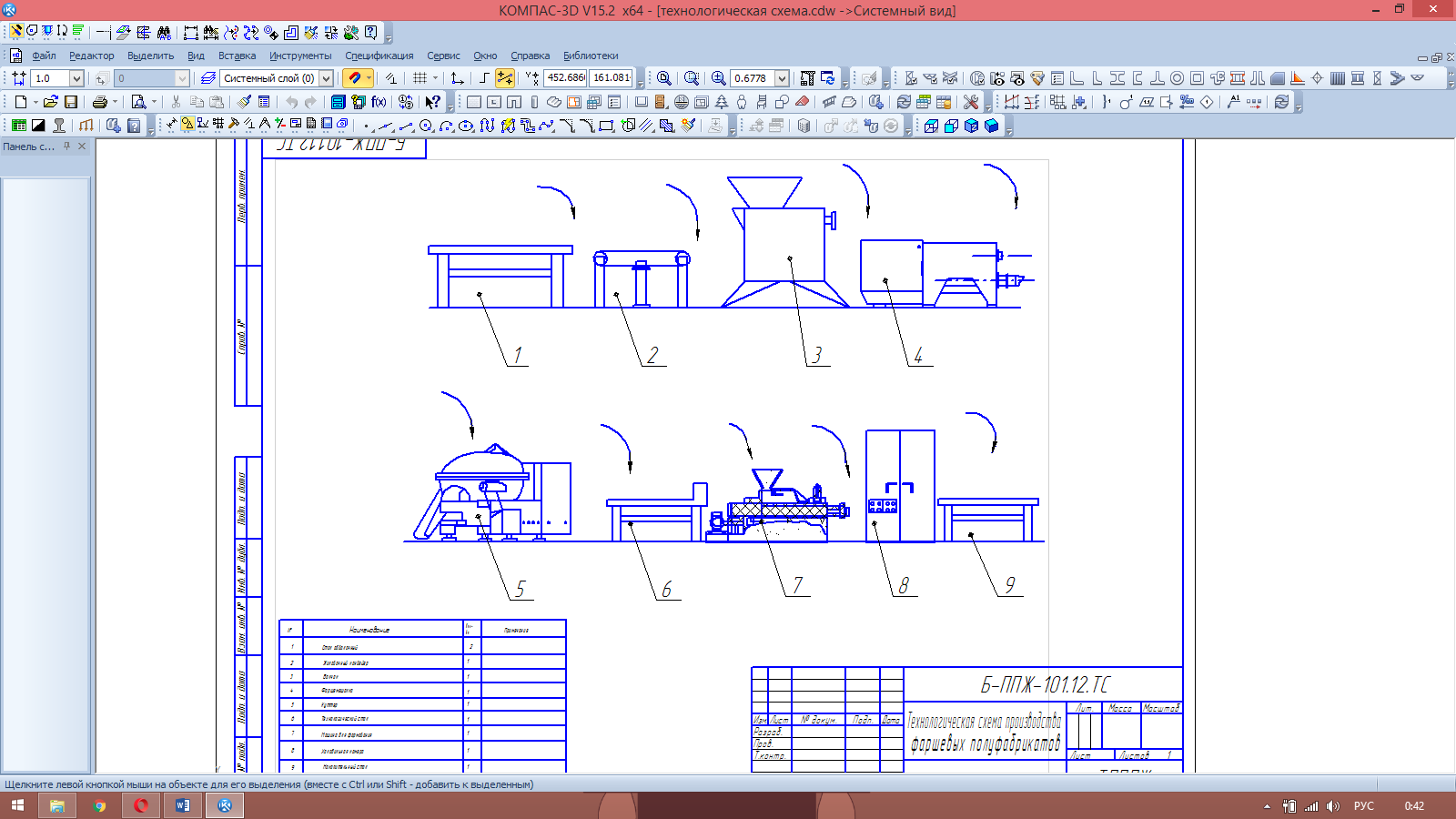Open the zoom factor 0.6778 dropdown
This screenshot has width=1456, height=819.
click(782, 78)
